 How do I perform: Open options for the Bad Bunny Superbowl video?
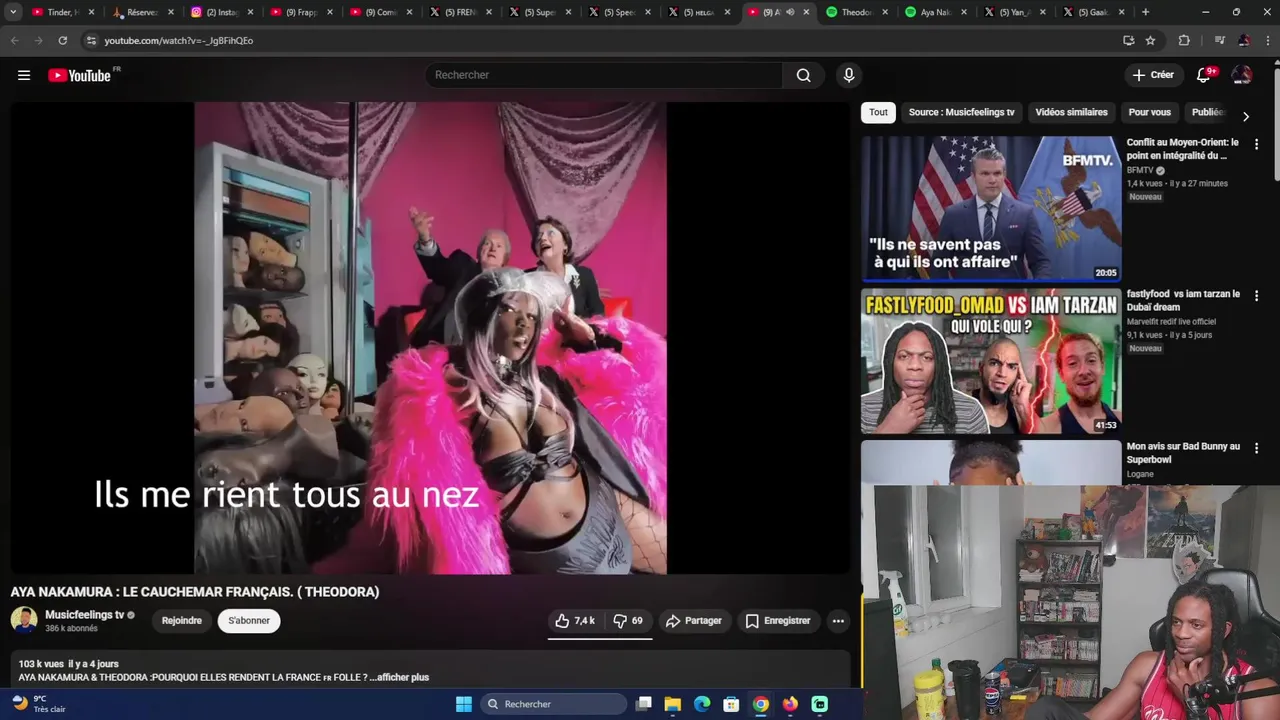coord(1256,448)
